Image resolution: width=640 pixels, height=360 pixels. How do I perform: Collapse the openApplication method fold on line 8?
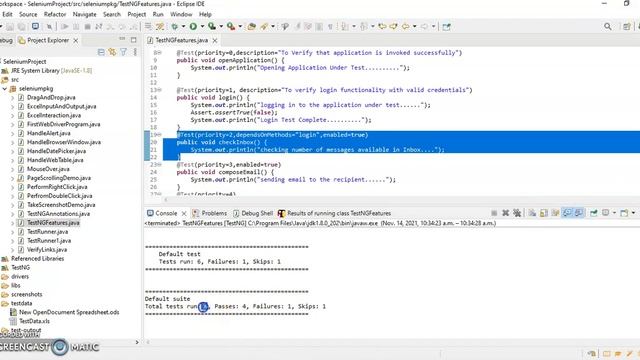tap(159, 53)
